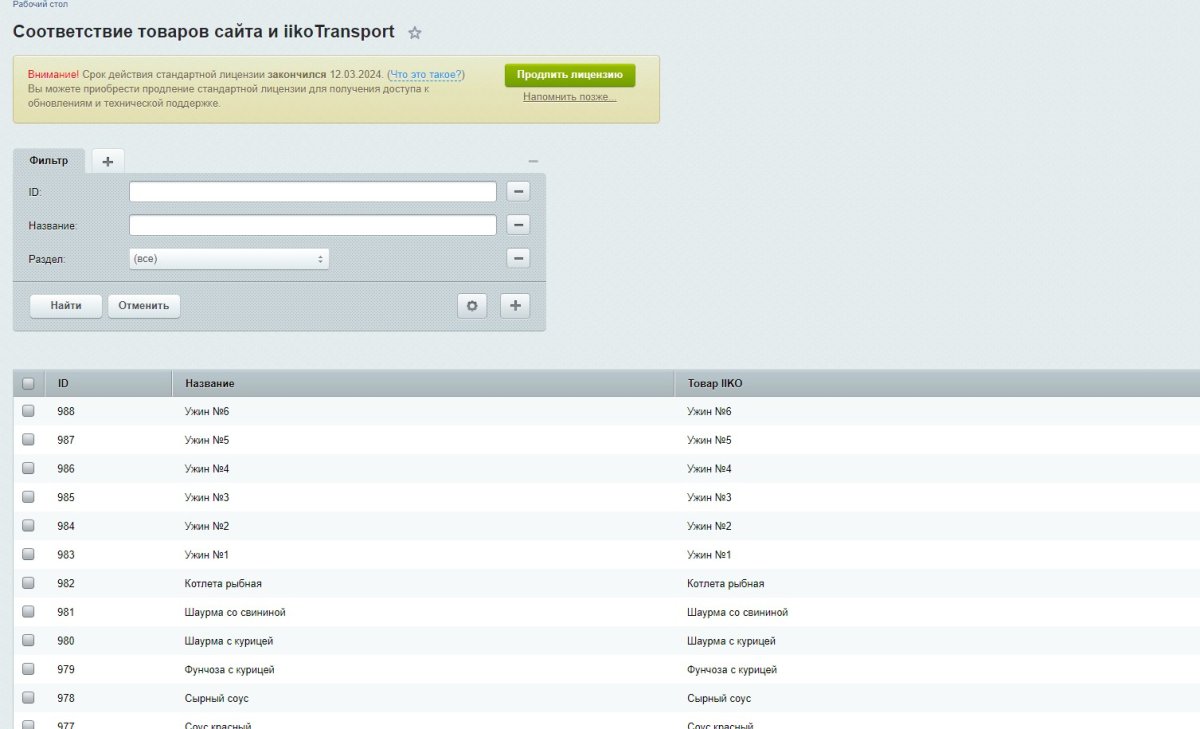This screenshot has height=729, width=1200.
Task: Remove the Раздел filter field with minus icon
Action: tap(518, 257)
